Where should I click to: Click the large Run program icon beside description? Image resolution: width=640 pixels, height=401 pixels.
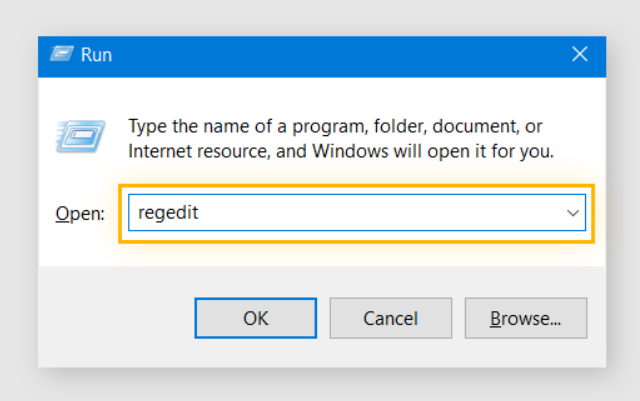(80, 136)
